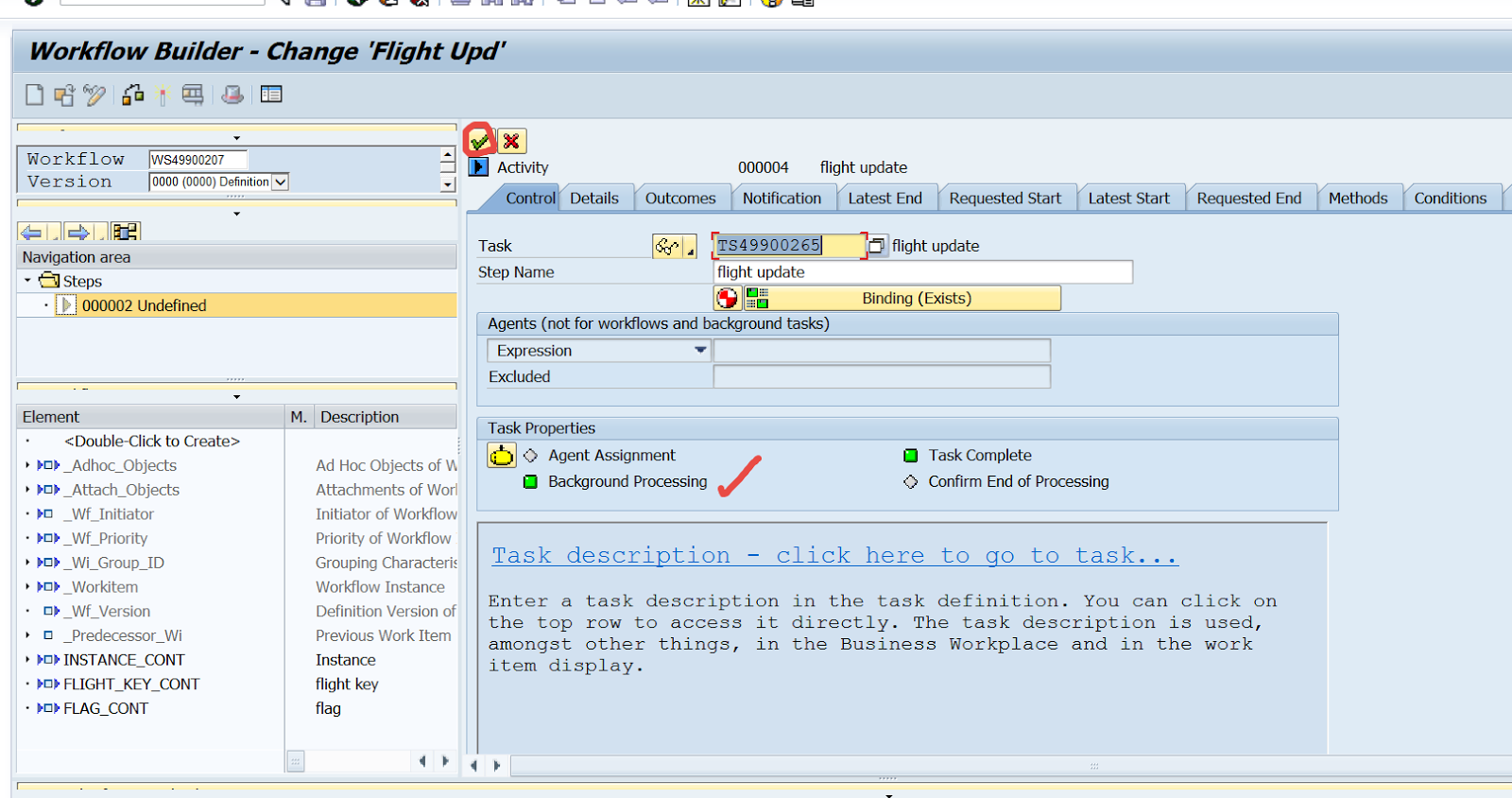This screenshot has height=798, width=1512.
Task: Click the Task number field TS49900265
Action: tap(788, 246)
